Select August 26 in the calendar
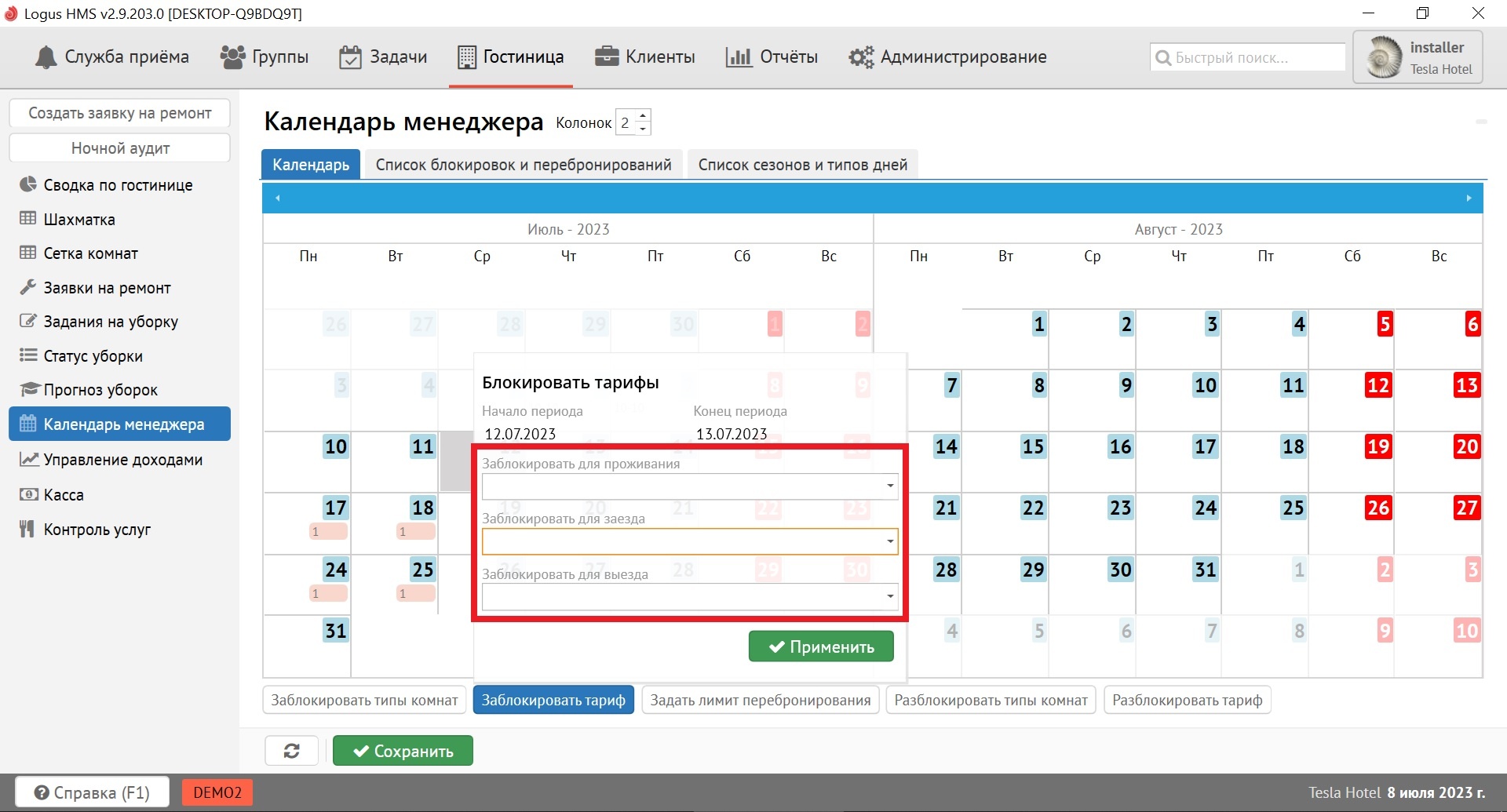Image resolution: width=1507 pixels, height=812 pixels. pos(1378,508)
